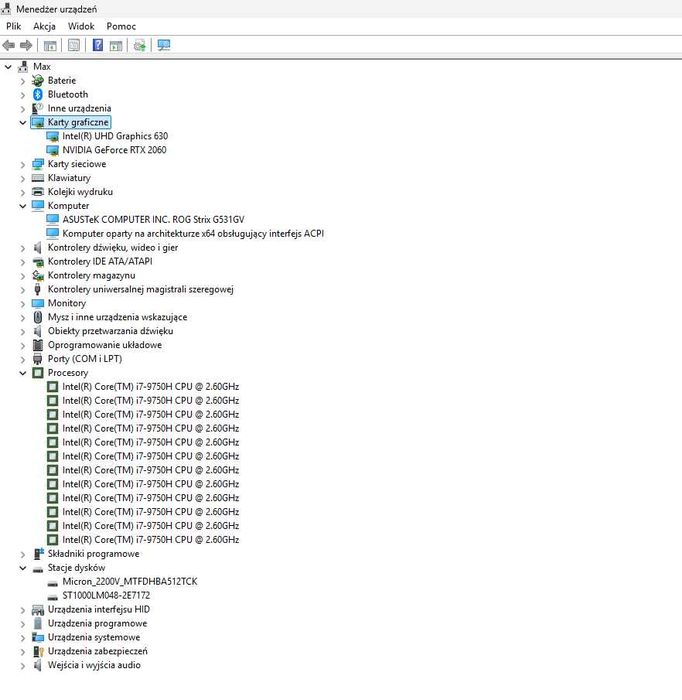The height and width of the screenshot is (700, 682).
Task: Collapse the Max root node
Action: 8,67
